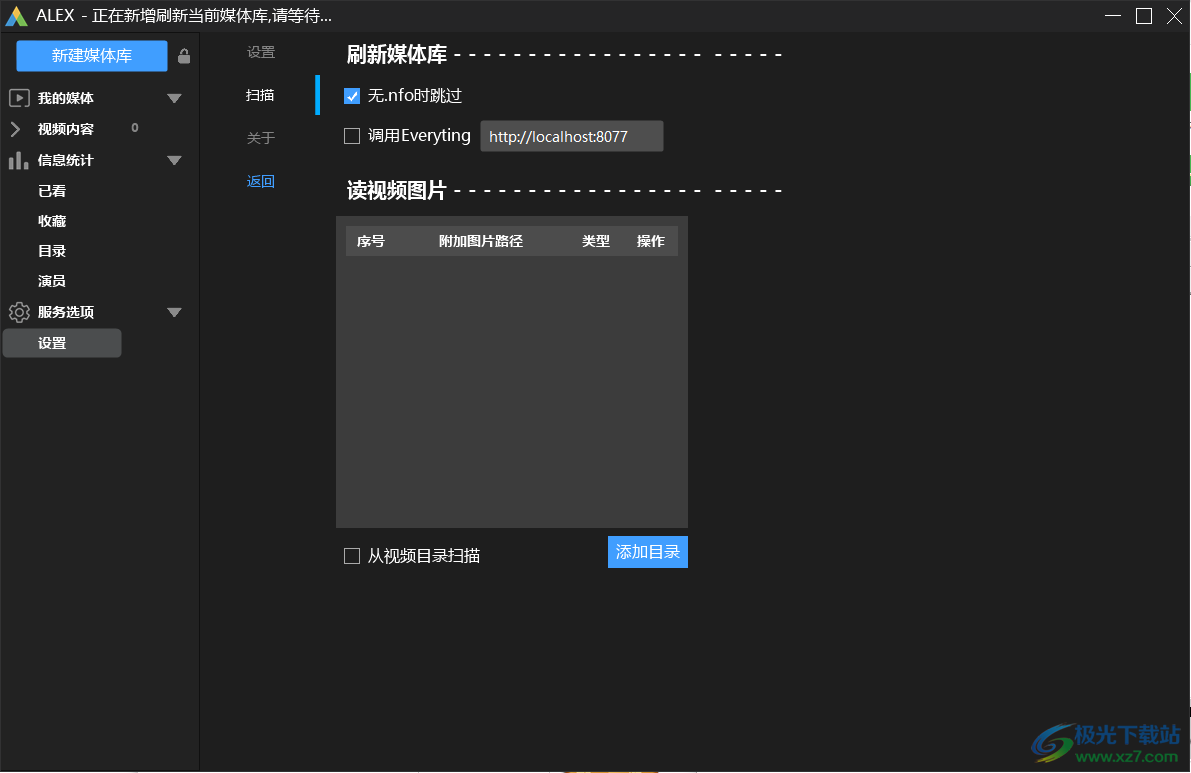Click the 返回 link
1191x773 pixels.
(260, 181)
